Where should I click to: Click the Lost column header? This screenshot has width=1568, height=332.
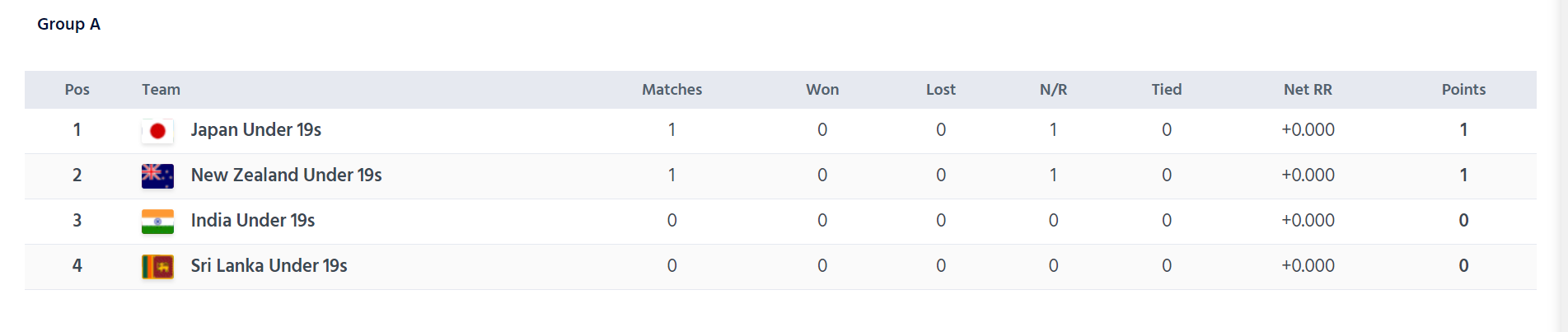941,90
